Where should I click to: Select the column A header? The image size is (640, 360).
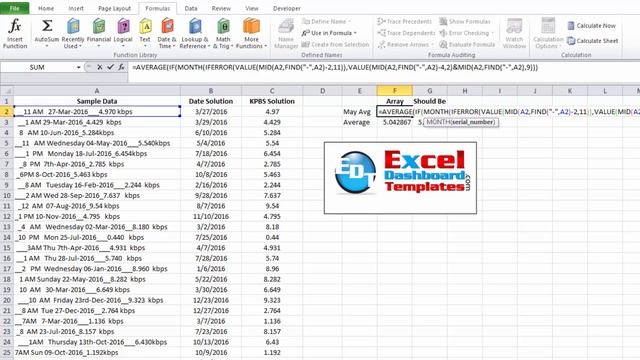pos(97,91)
